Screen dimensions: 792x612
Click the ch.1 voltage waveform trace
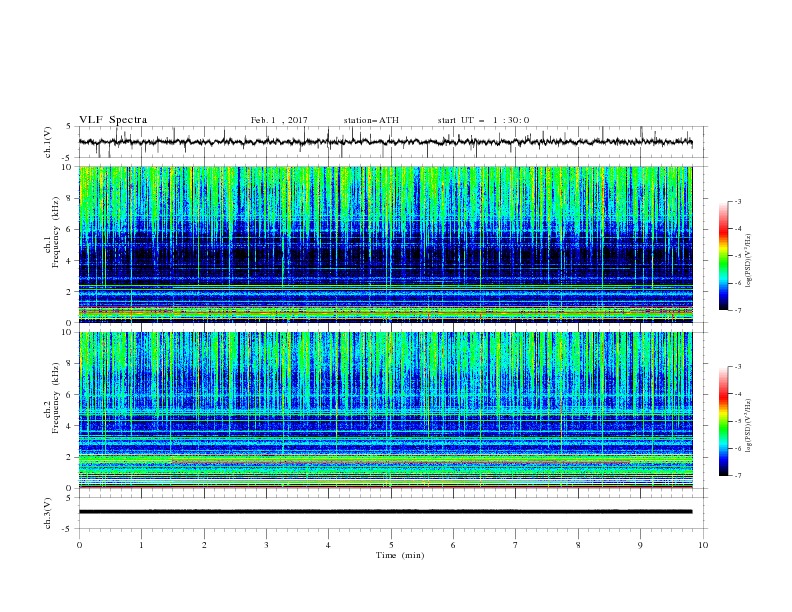(385, 142)
